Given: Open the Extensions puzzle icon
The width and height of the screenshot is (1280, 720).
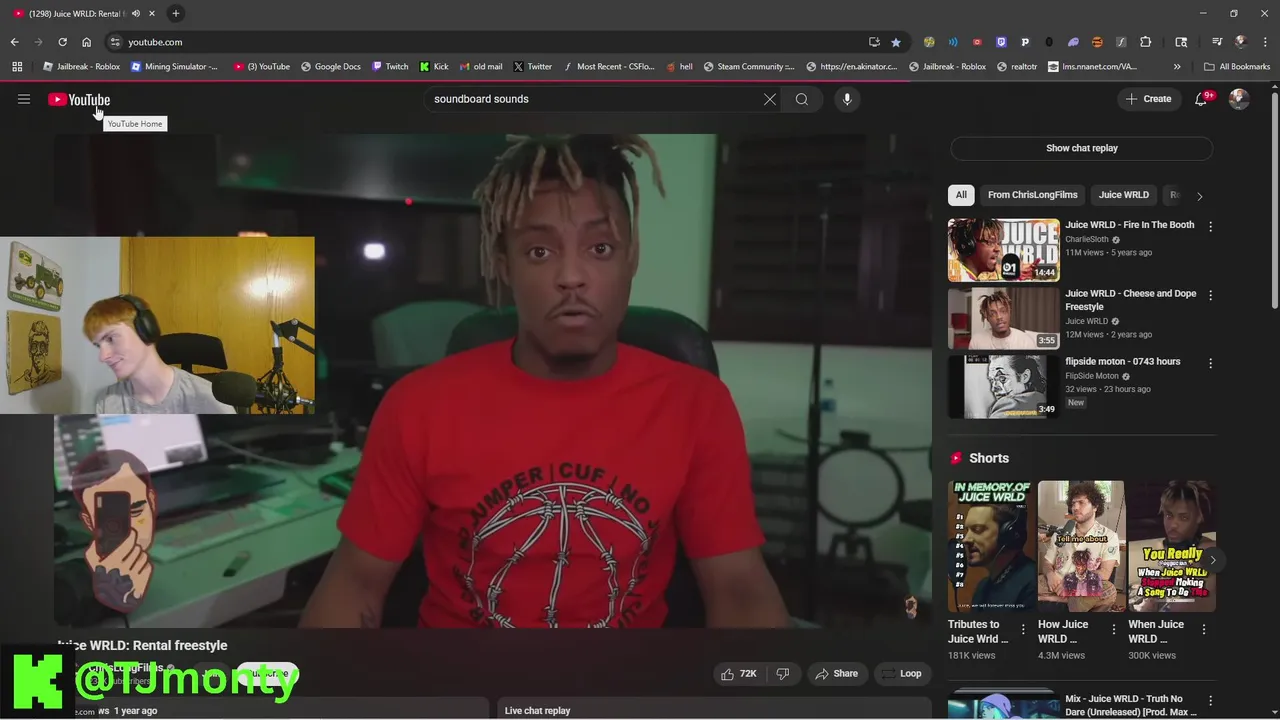Looking at the screenshot, I should coord(1146,42).
